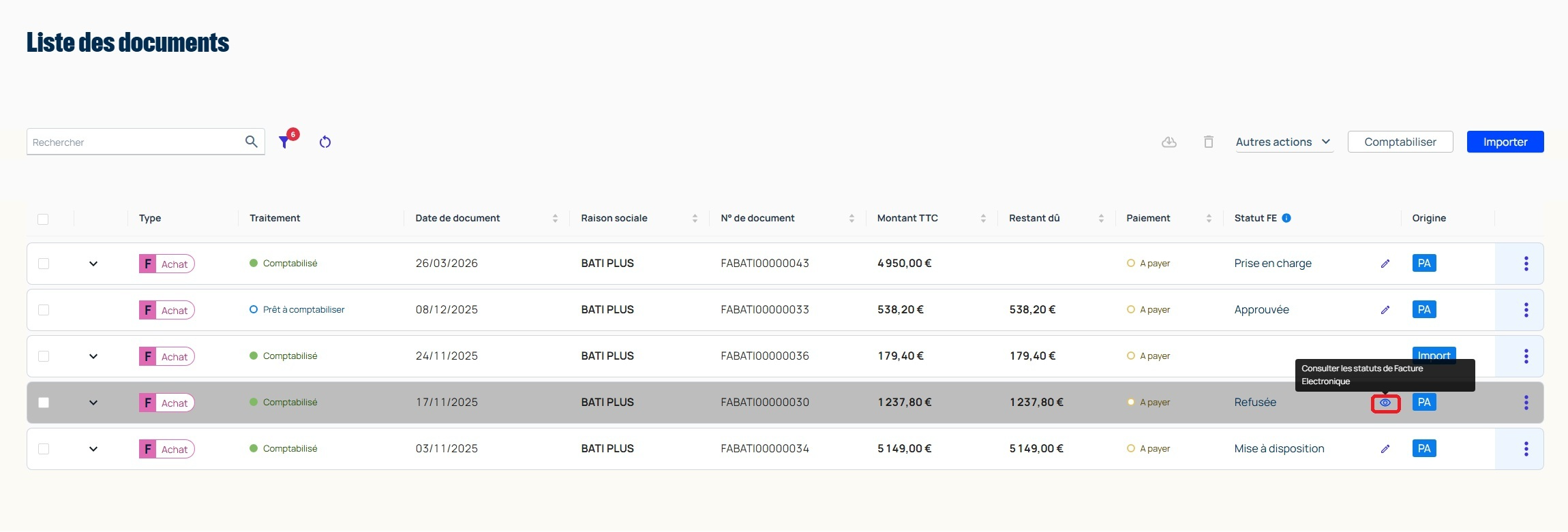
Task: Open the Autres actions dropdown
Action: tap(1284, 142)
